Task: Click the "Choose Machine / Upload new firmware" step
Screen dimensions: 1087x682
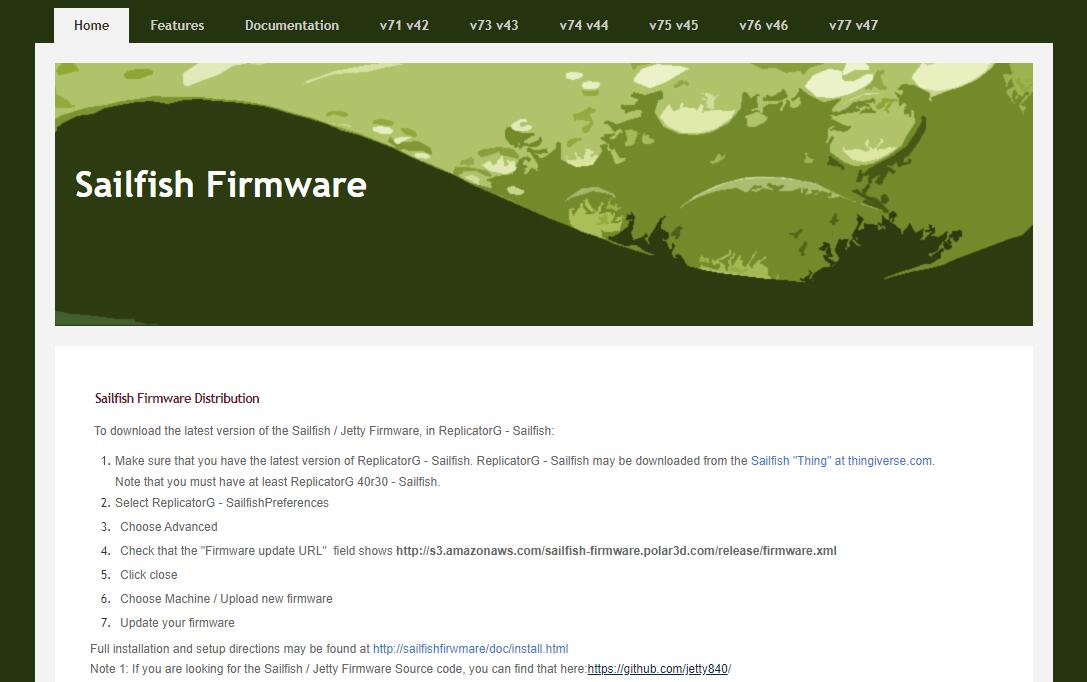Action: pyautogui.click(x=226, y=599)
